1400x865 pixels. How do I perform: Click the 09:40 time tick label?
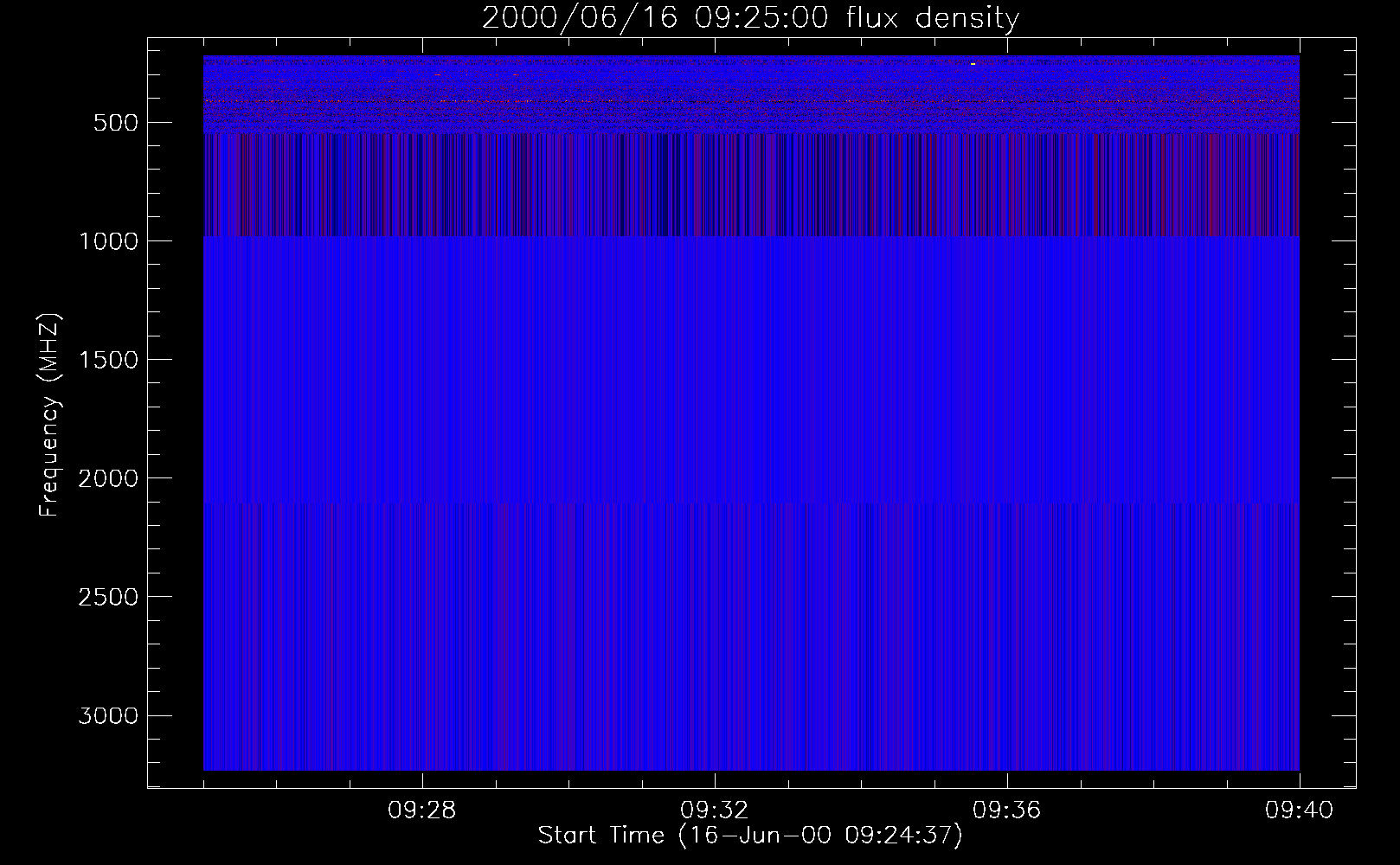click(1300, 811)
